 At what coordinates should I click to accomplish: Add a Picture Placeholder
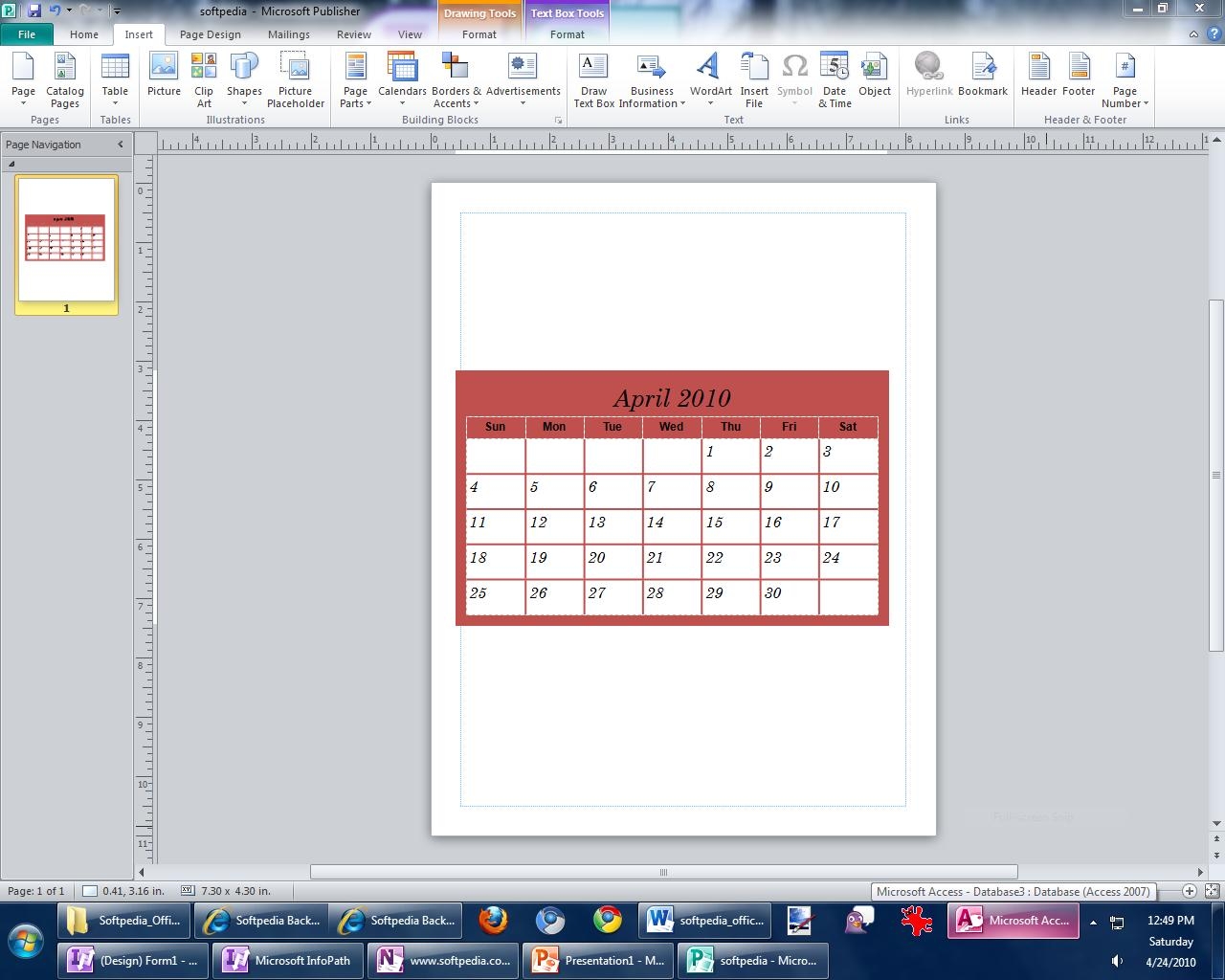coord(295,80)
